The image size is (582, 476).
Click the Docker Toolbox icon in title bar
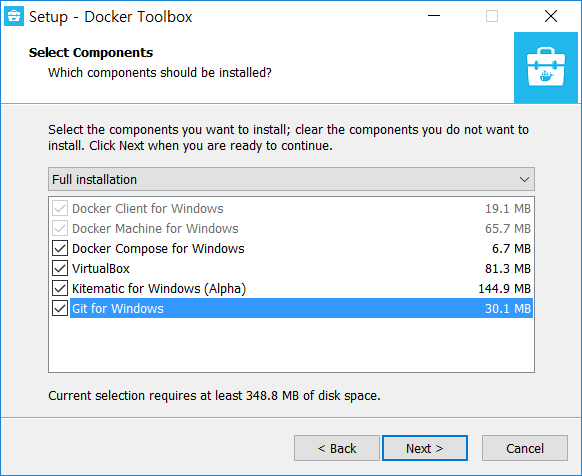click(14, 16)
